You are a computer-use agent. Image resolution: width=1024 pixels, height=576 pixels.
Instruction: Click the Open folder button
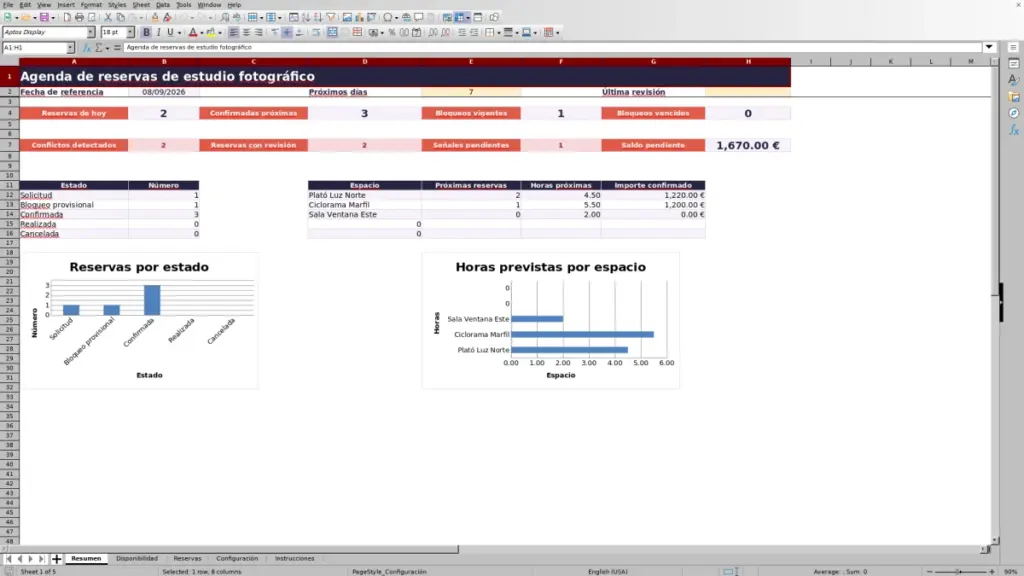click(25, 18)
